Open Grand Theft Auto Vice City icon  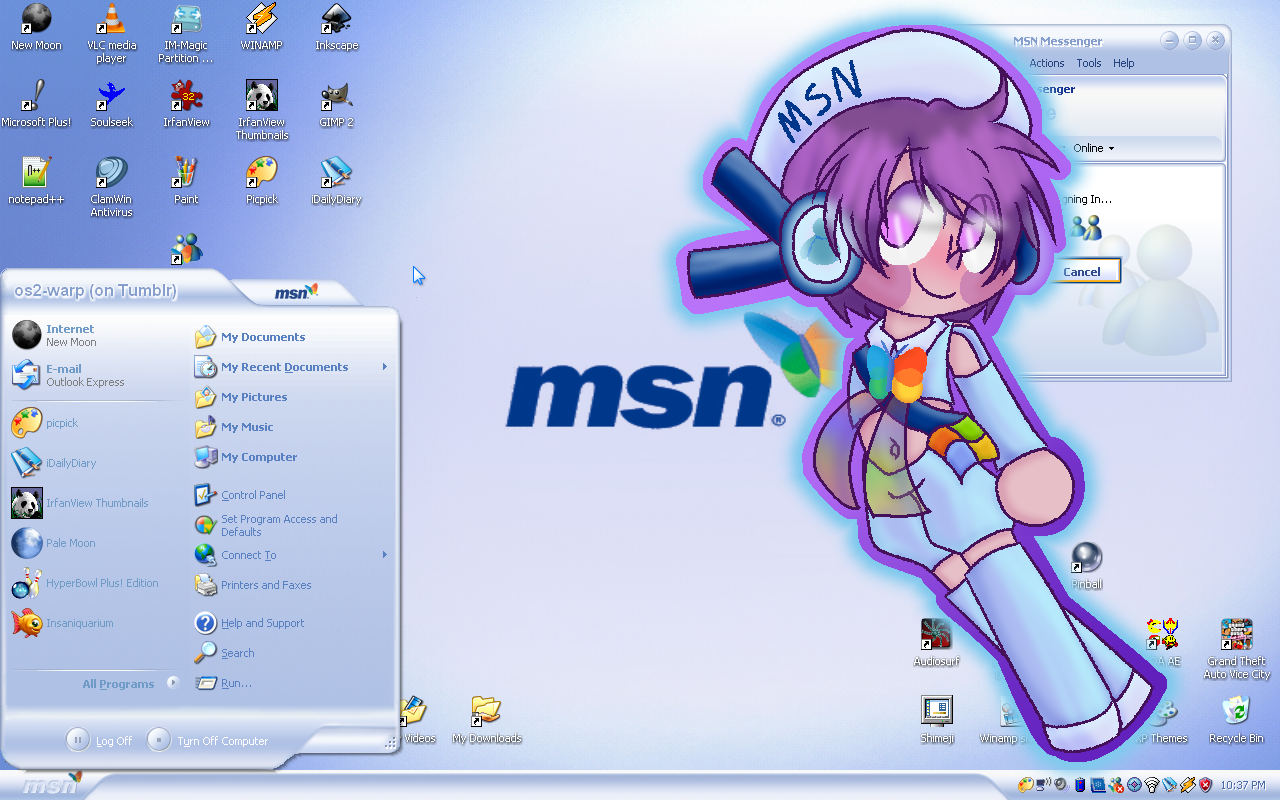click(1236, 635)
